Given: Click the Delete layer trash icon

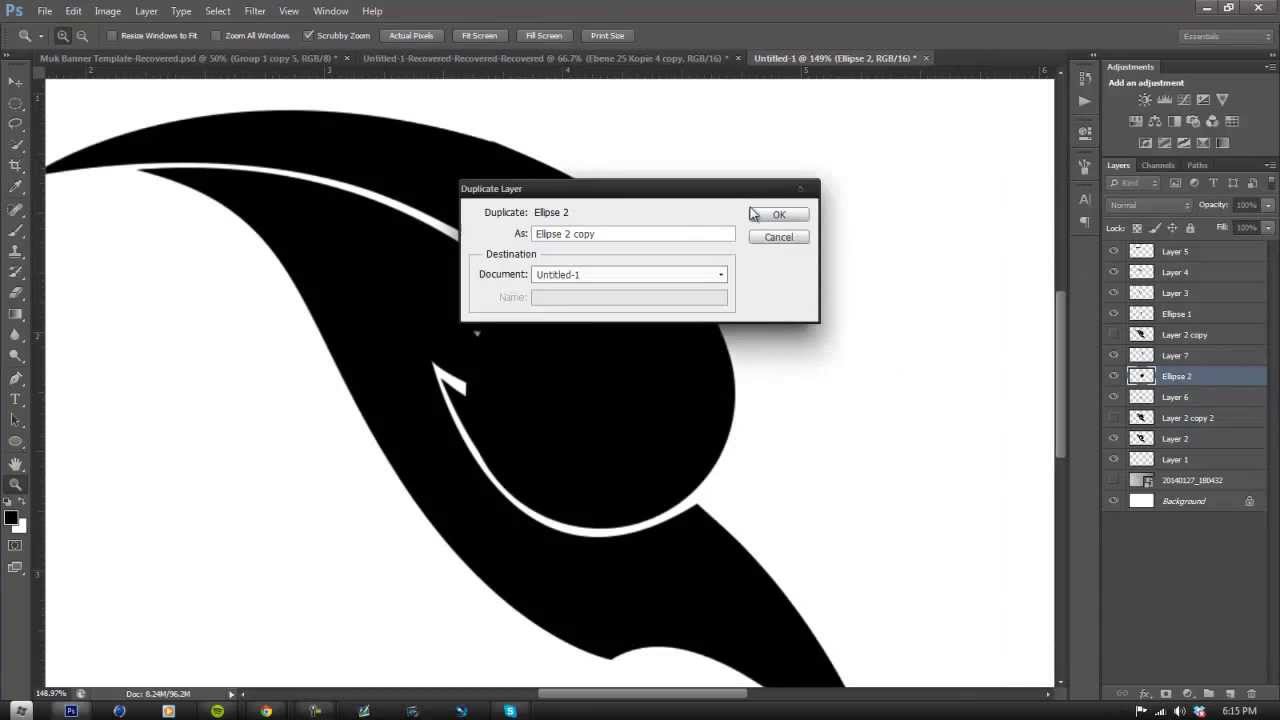Looking at the screenshot, I should tap(1251, 693).
